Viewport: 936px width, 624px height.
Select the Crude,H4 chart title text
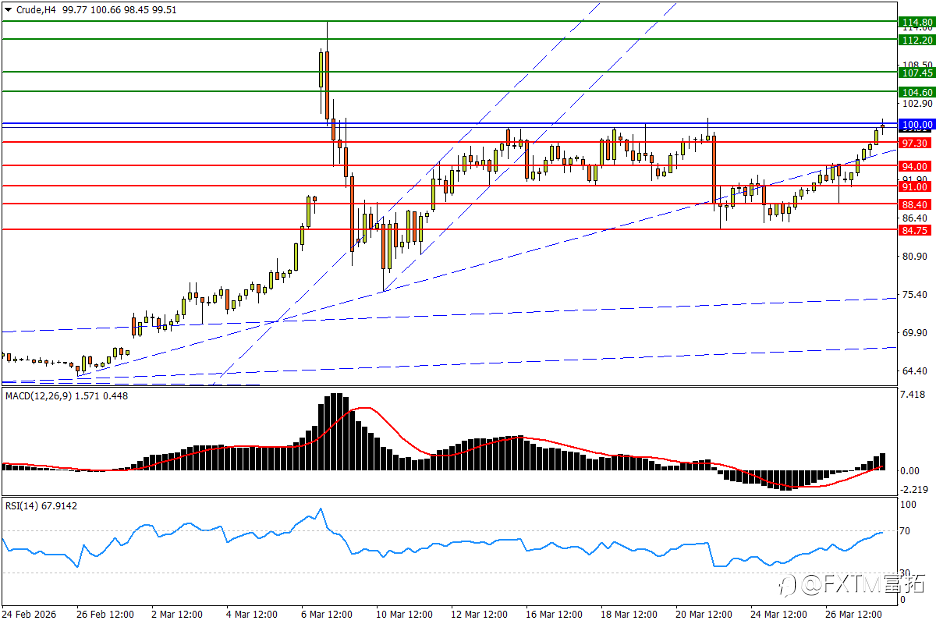click(36, 10)
